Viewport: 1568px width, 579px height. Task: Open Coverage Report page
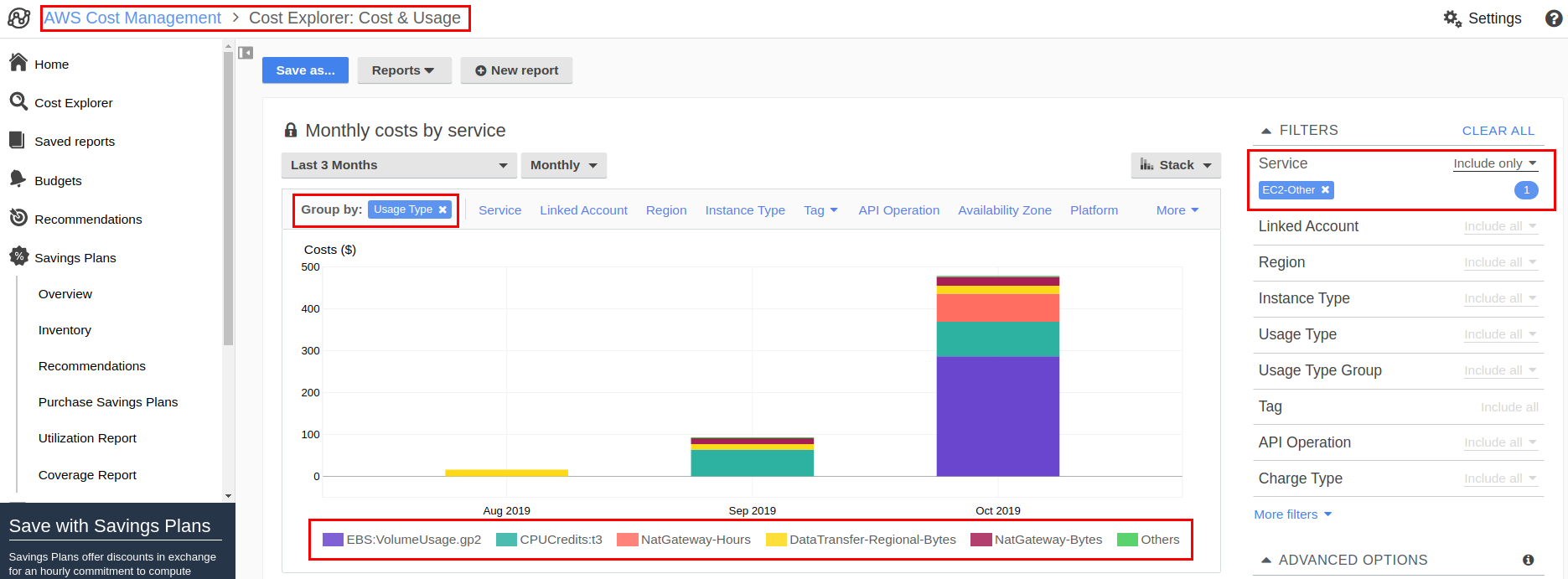click(87, 475)
